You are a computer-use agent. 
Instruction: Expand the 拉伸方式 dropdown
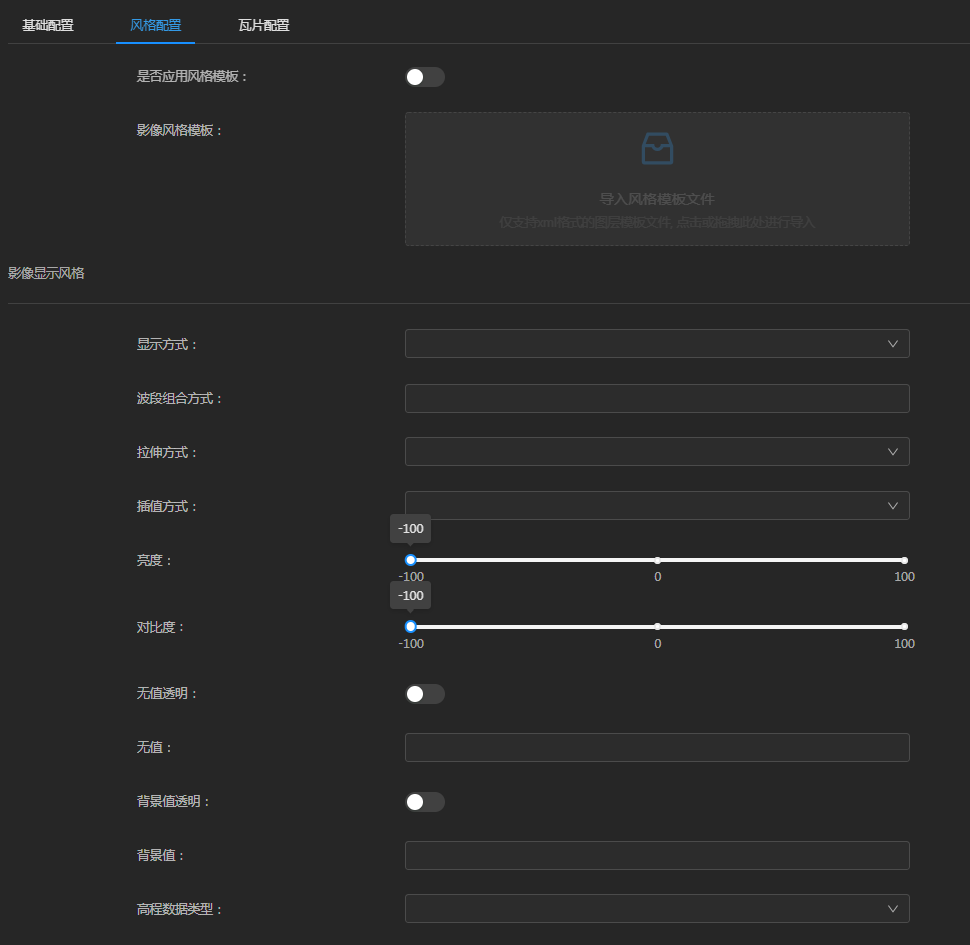click(657, 451)
